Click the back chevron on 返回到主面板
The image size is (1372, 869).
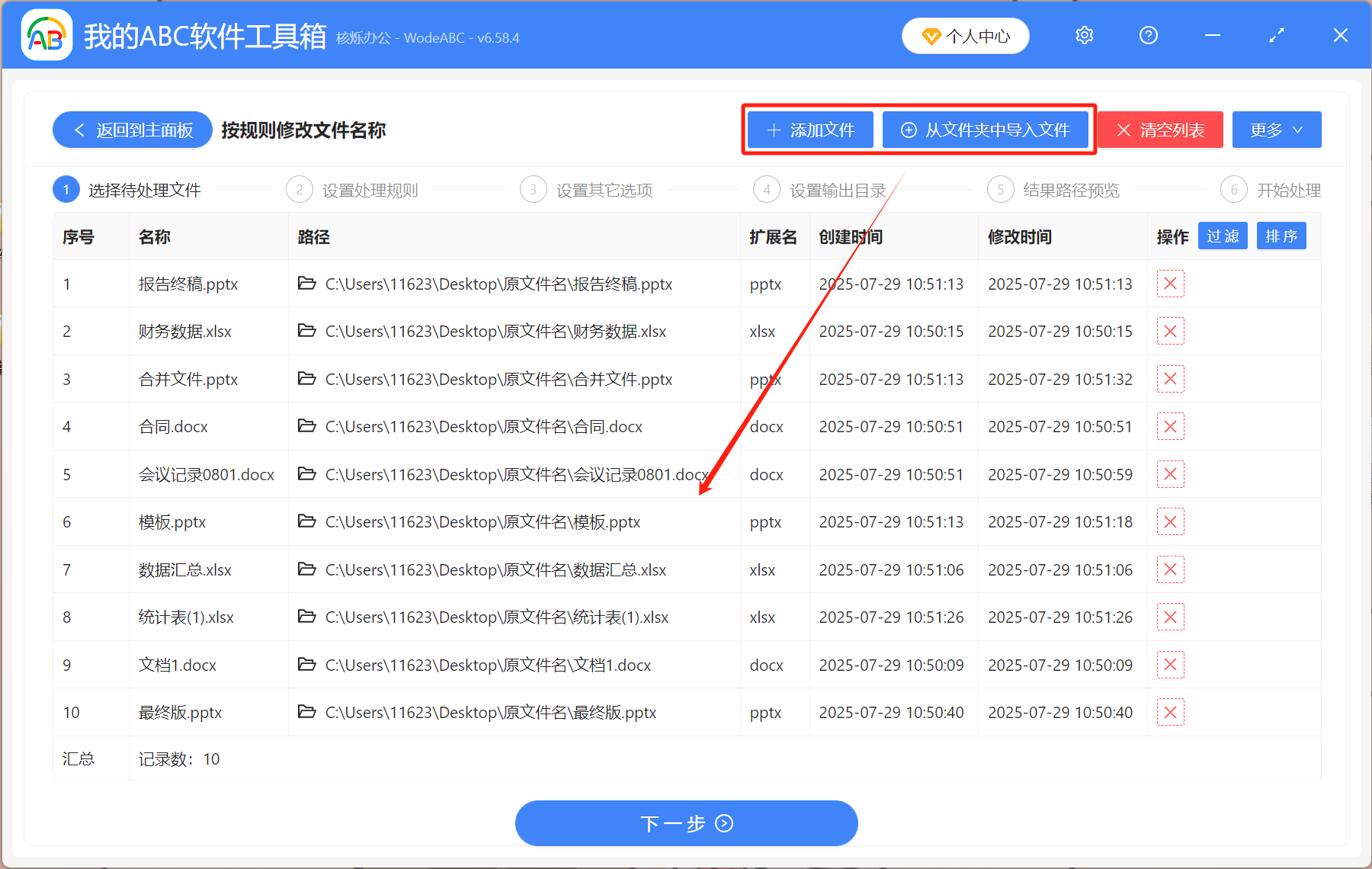(x=79, y=130)
